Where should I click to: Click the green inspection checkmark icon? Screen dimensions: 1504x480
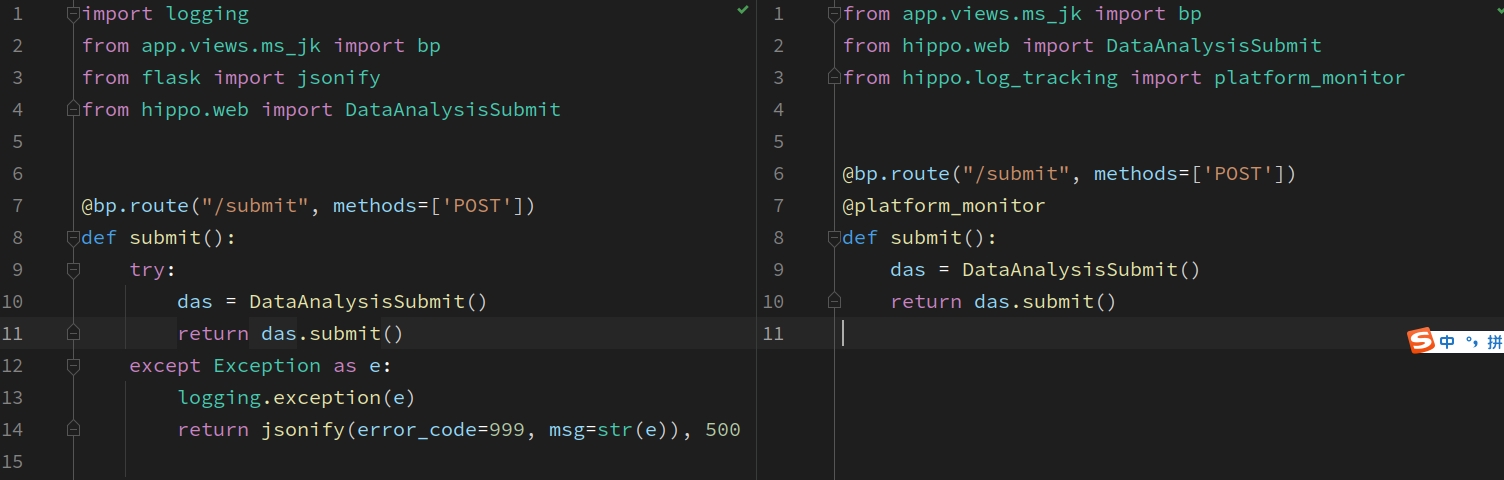[742, 10]
